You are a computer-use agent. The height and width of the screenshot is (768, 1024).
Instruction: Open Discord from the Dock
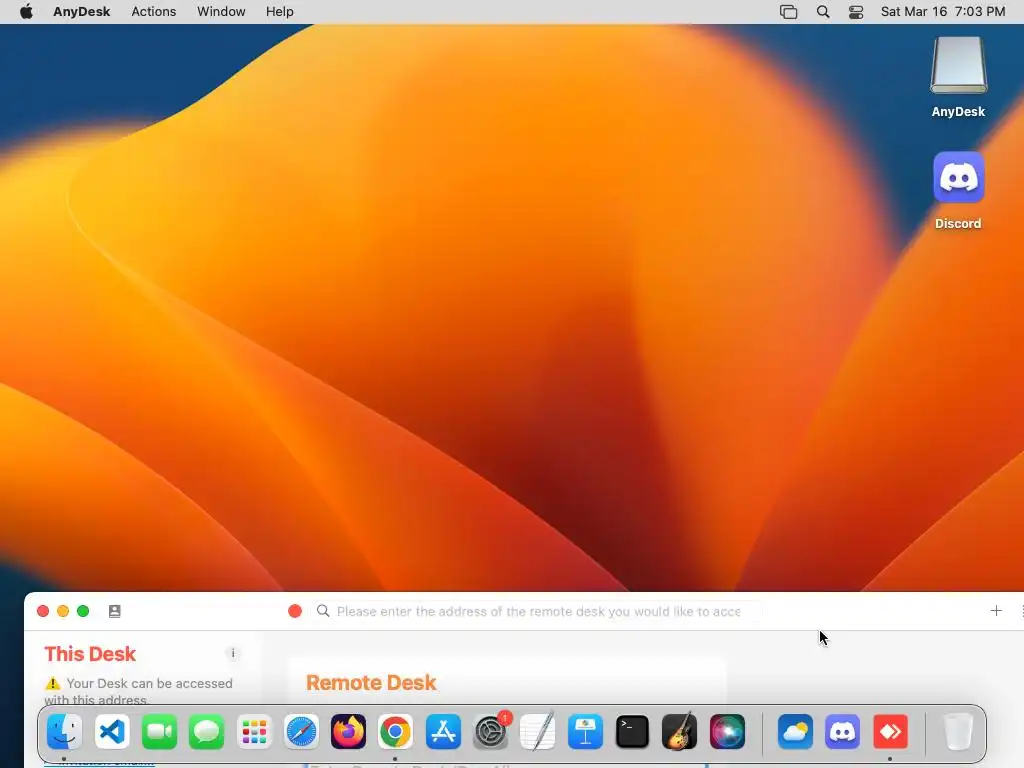point(842,731)
